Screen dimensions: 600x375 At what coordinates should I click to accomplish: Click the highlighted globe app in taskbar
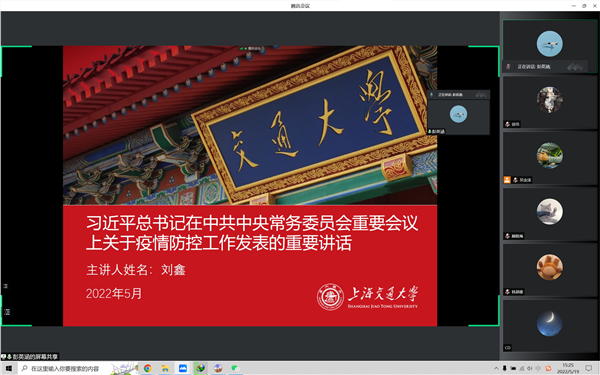pos(201,368)
